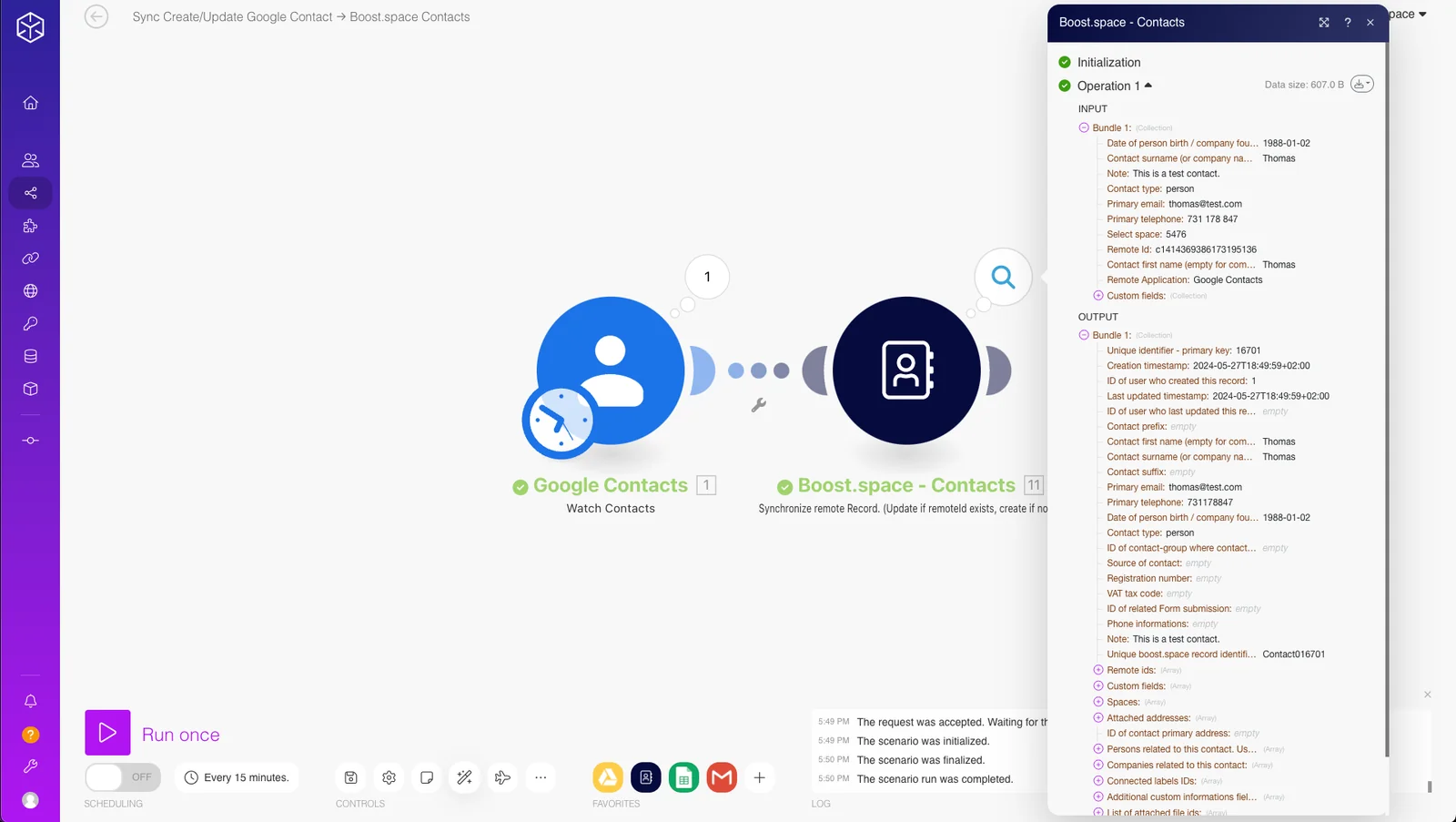Expand the Spaces array
This screenshot has width=1456, height=822.
point(1098,702)
